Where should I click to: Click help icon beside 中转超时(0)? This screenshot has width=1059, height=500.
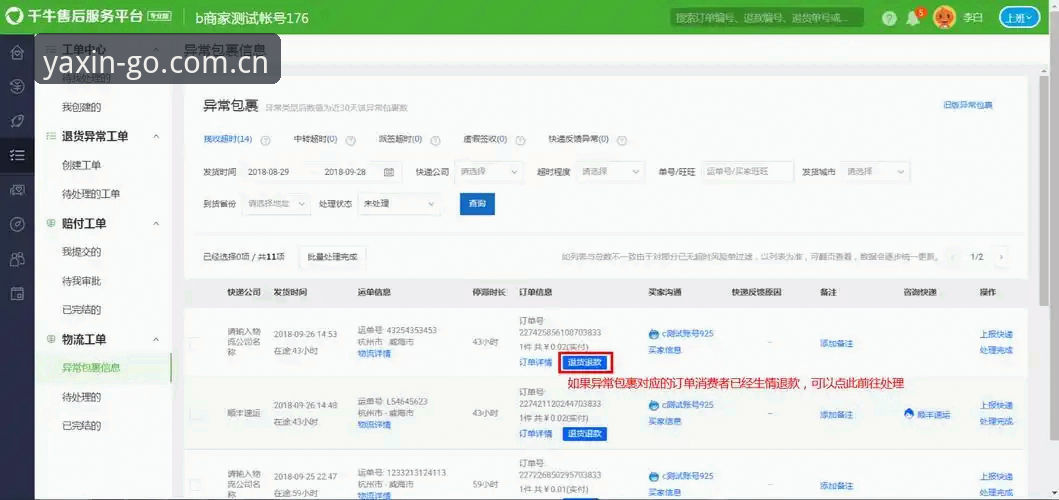coord(351,141)
